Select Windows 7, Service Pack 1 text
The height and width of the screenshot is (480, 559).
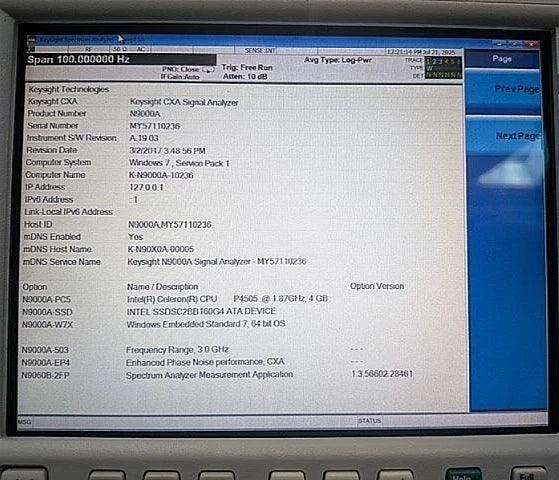(179, 163)
